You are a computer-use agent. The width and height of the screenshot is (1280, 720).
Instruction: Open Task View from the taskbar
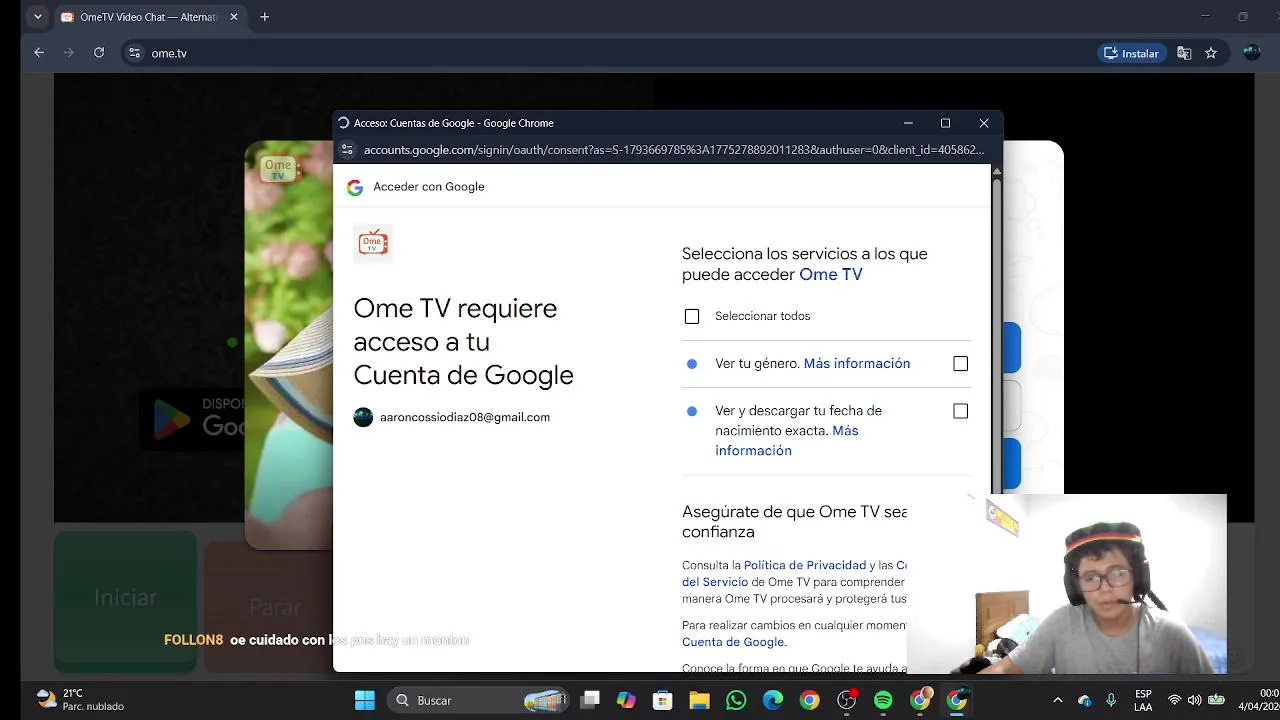tap(590, 700)
